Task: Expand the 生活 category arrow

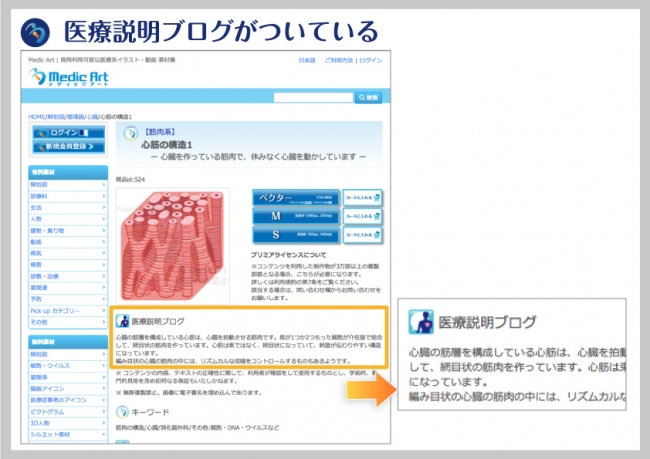Action: (x=104, y=207)
